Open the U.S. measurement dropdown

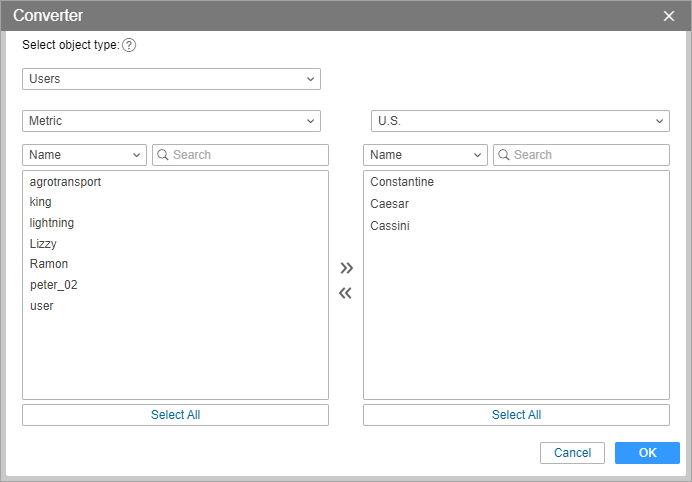click(x=520, y=121)
